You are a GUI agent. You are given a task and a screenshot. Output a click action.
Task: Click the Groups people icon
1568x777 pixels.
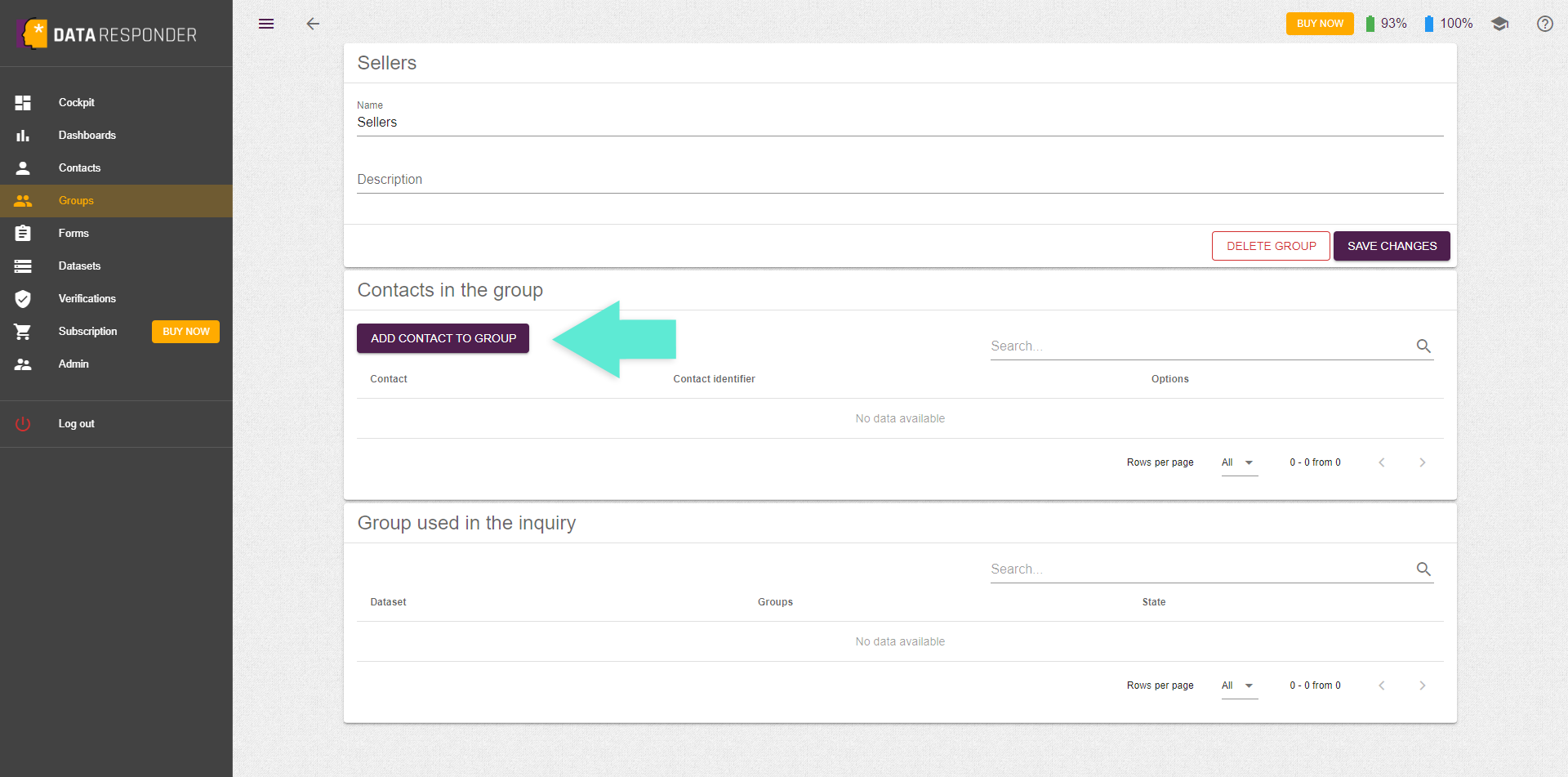click(x=23, y=200)
